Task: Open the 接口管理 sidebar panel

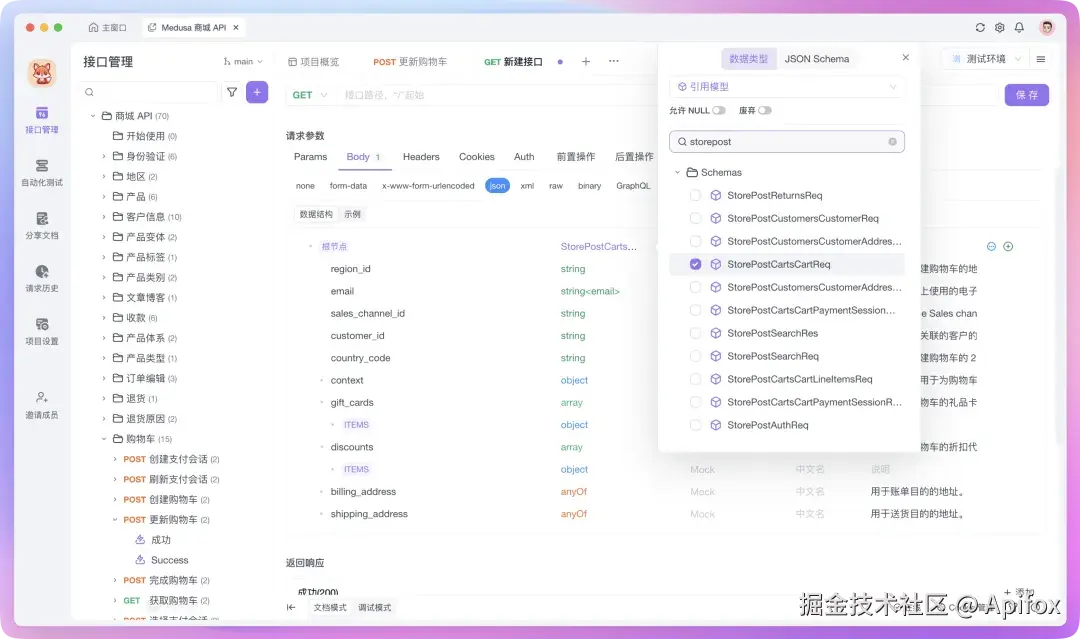Action: 38,120
